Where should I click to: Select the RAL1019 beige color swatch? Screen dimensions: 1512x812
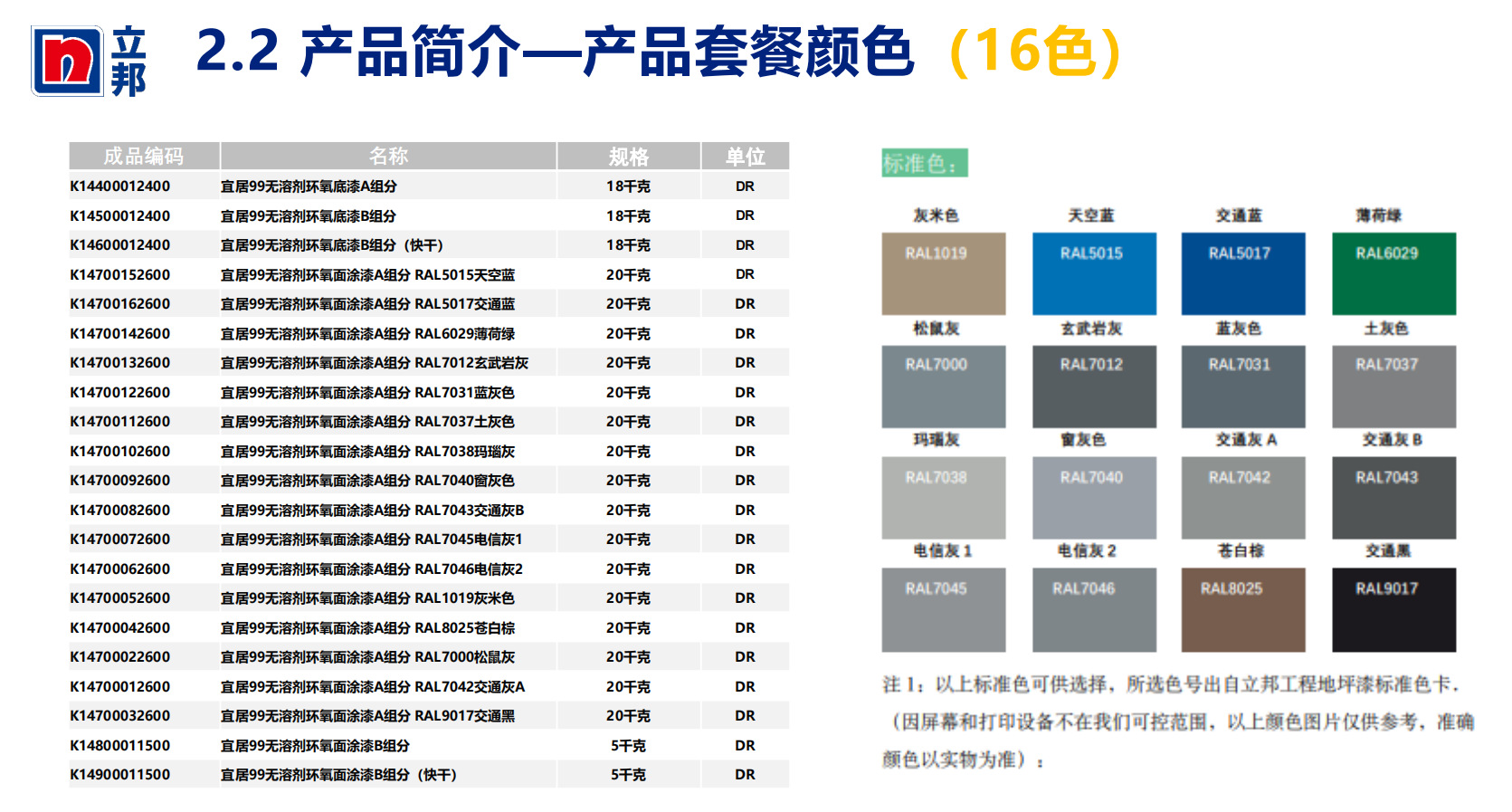point(944,273)
